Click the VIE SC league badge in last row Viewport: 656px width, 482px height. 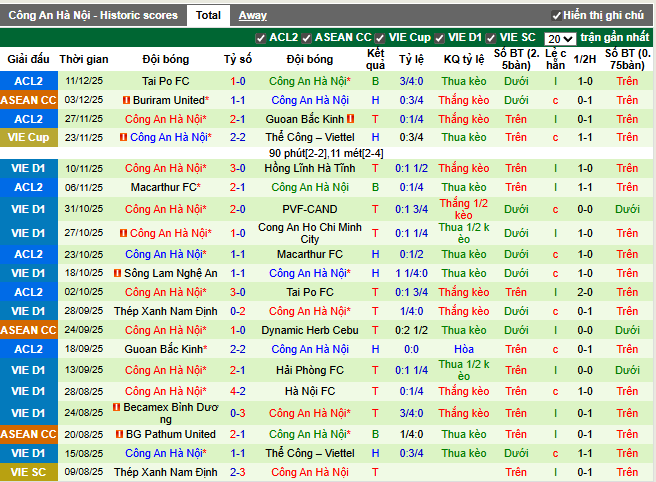(x=28, y=472)
